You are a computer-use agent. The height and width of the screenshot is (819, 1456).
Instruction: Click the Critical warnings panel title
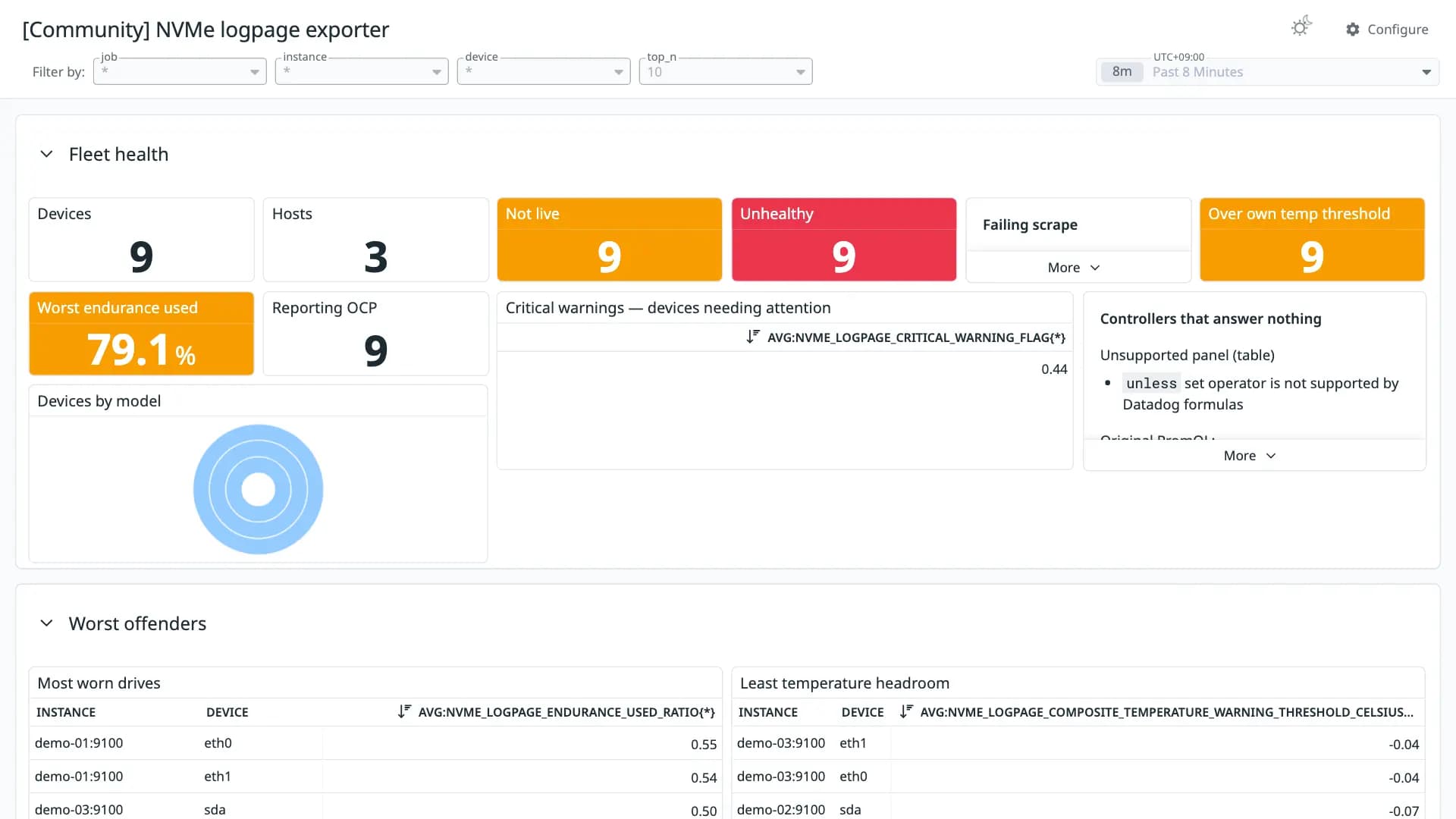click(668, 308)
